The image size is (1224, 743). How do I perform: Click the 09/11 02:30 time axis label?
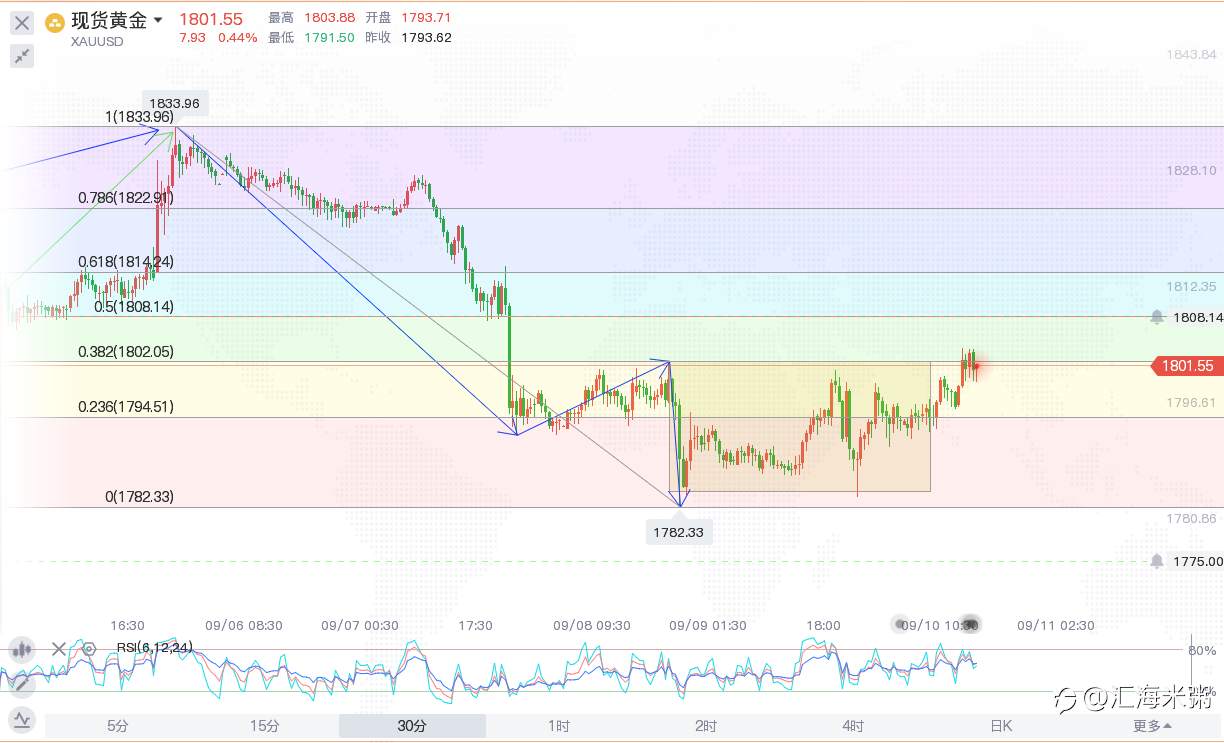click(x=1056, y=626)
